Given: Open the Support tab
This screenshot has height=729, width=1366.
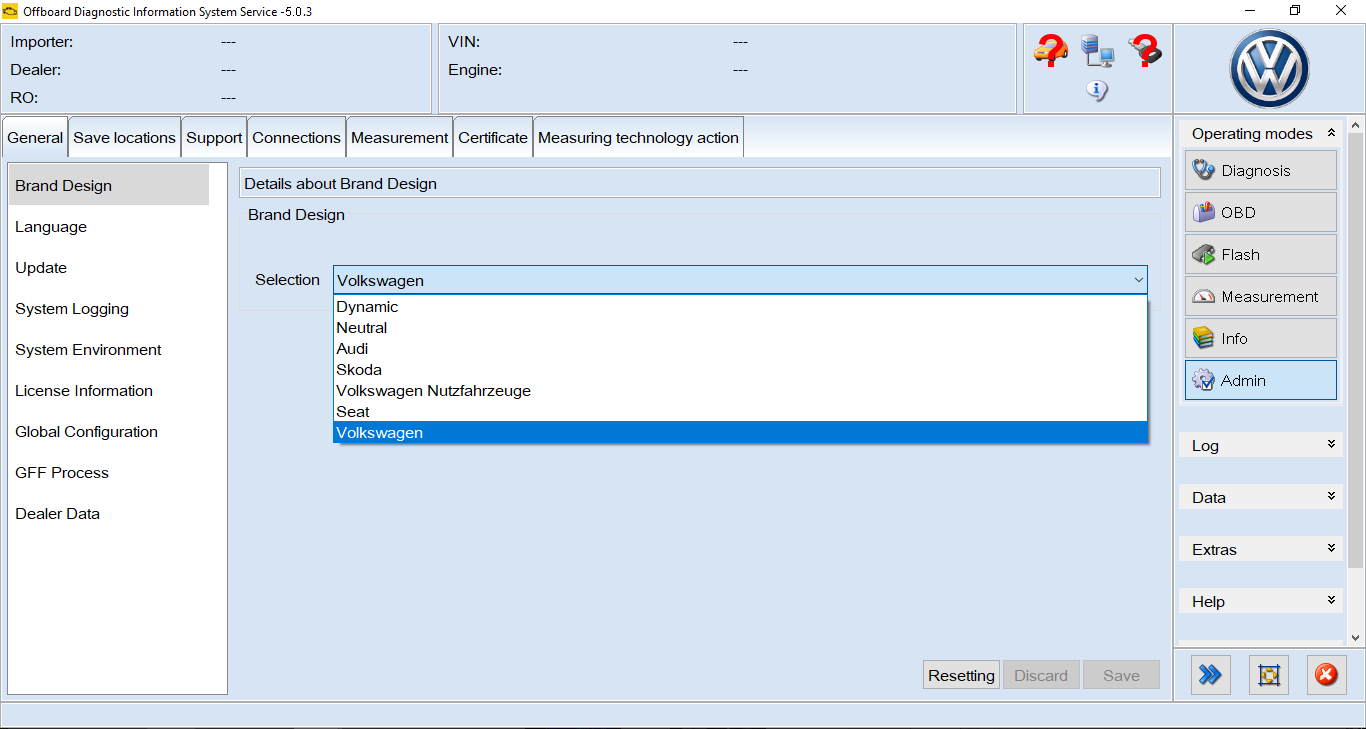Looking at the screenshot, I should click(x=214, y=138).
